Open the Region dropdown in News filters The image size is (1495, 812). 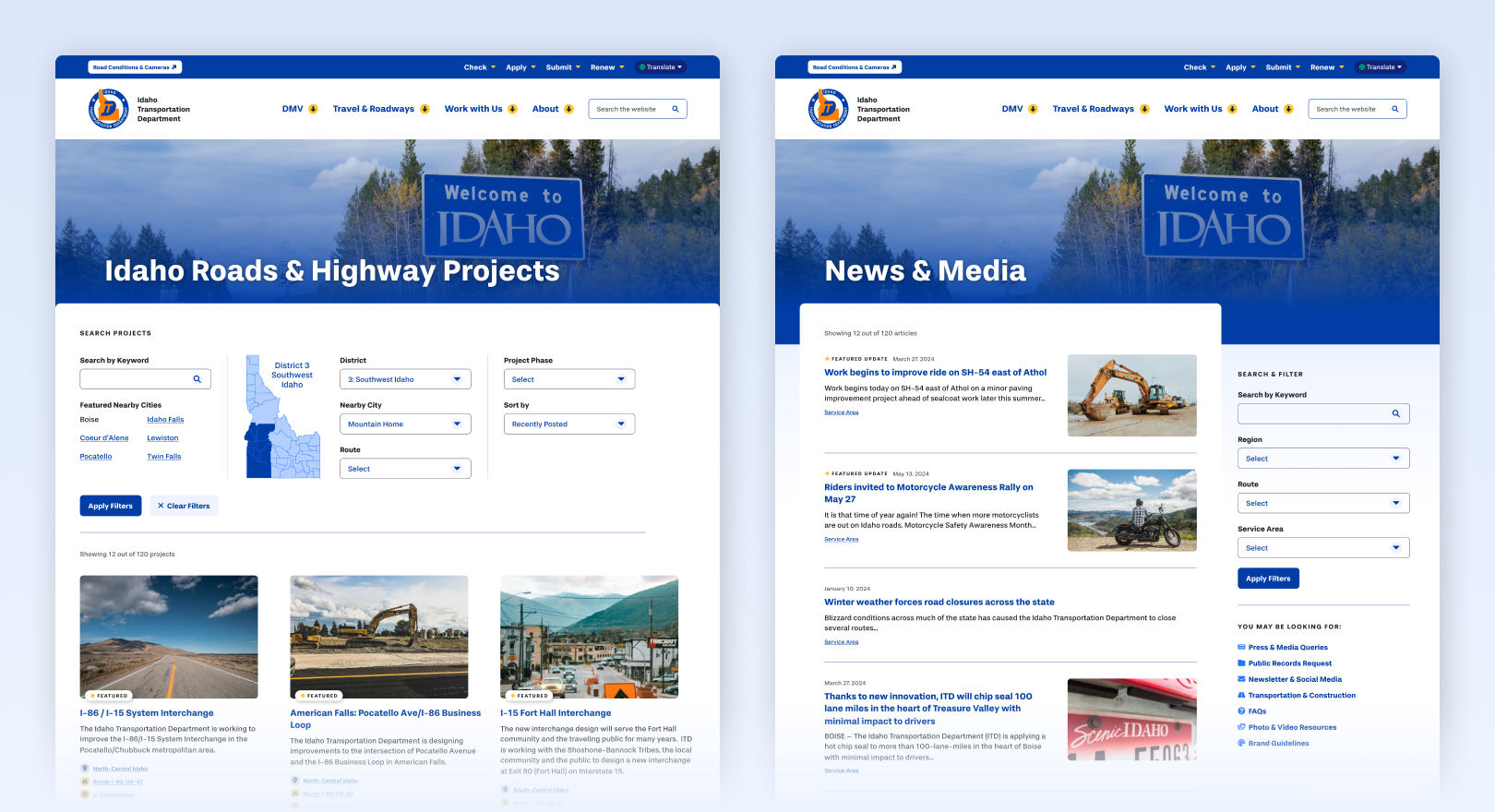click(x=1322, y=459)
